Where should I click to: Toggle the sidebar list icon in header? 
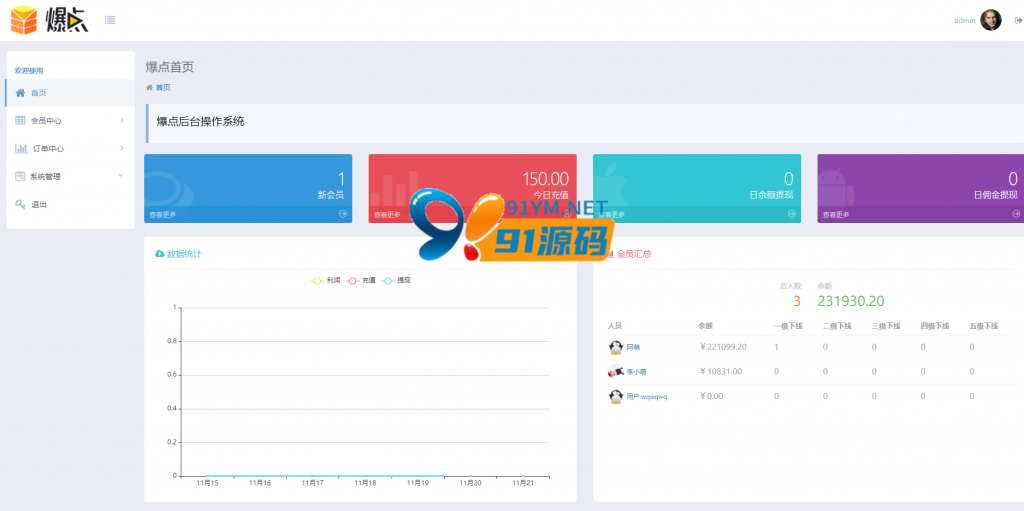pos(110,20)
